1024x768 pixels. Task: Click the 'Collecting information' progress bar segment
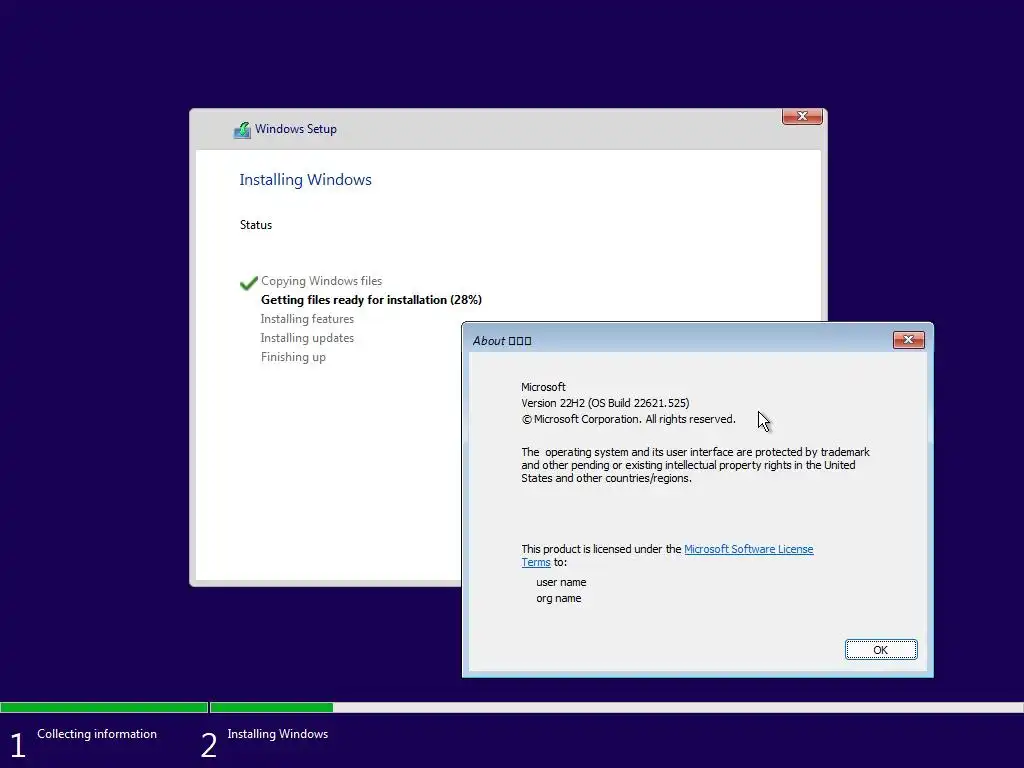[x=104, y=707]
